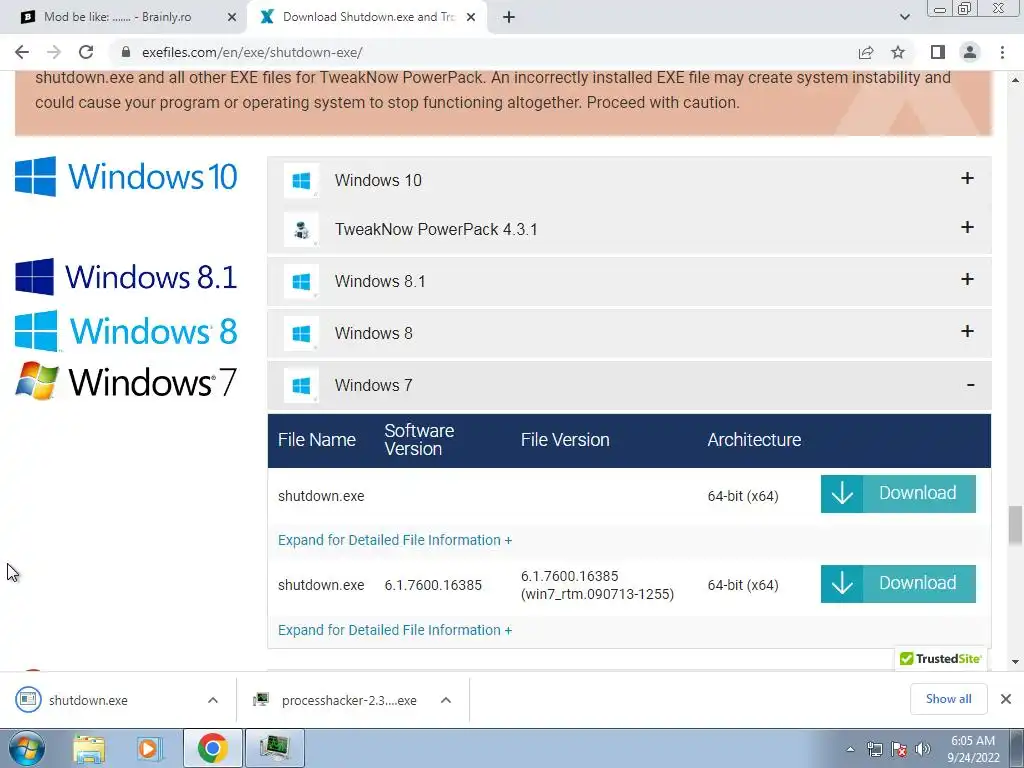1024x768 pixels.
Task: Open Windows Explorer from taskbar
Action: pyautogui.click(x=89, y=748)
